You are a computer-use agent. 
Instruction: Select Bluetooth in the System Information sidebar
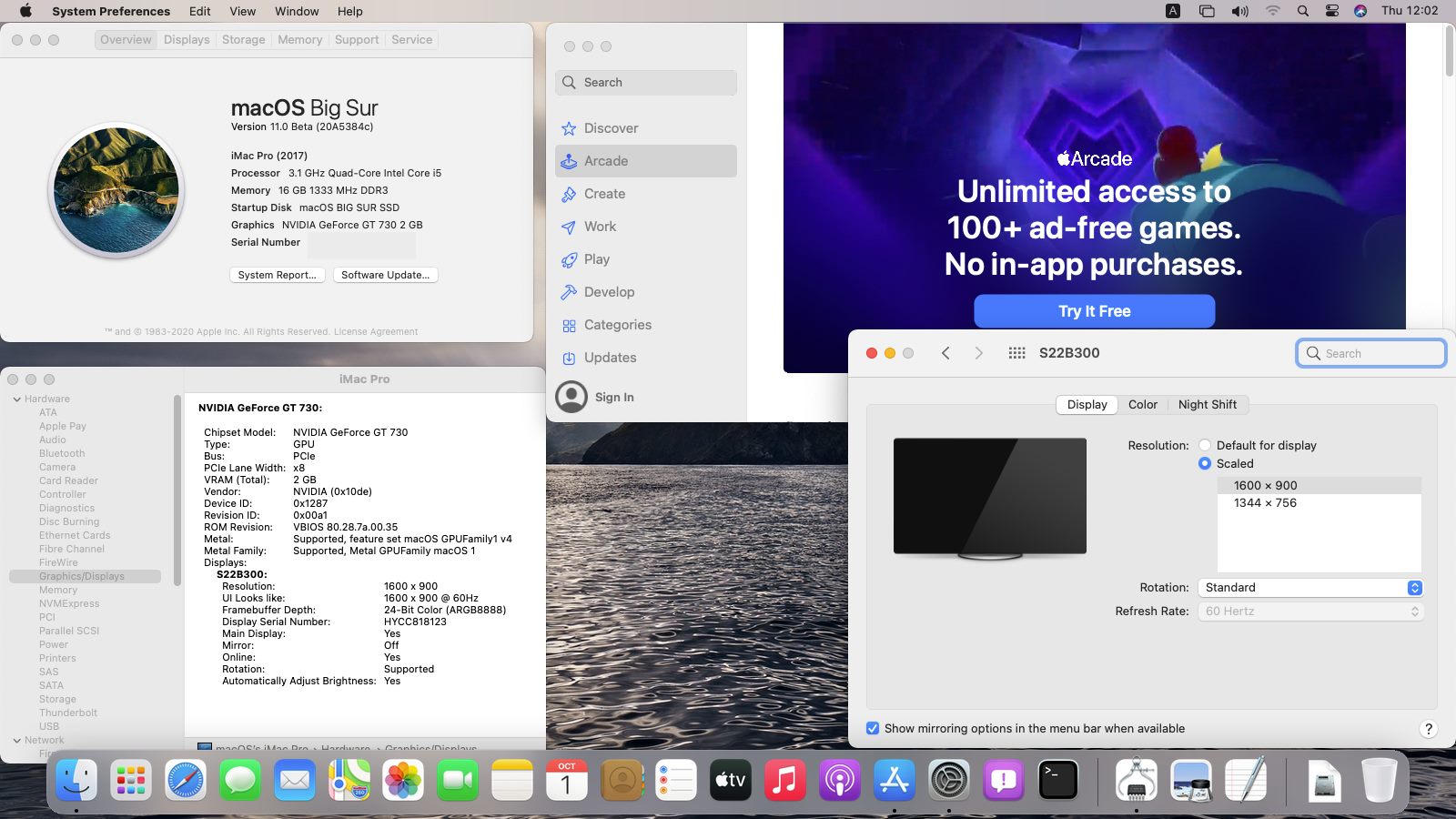(x=62, y=453)
